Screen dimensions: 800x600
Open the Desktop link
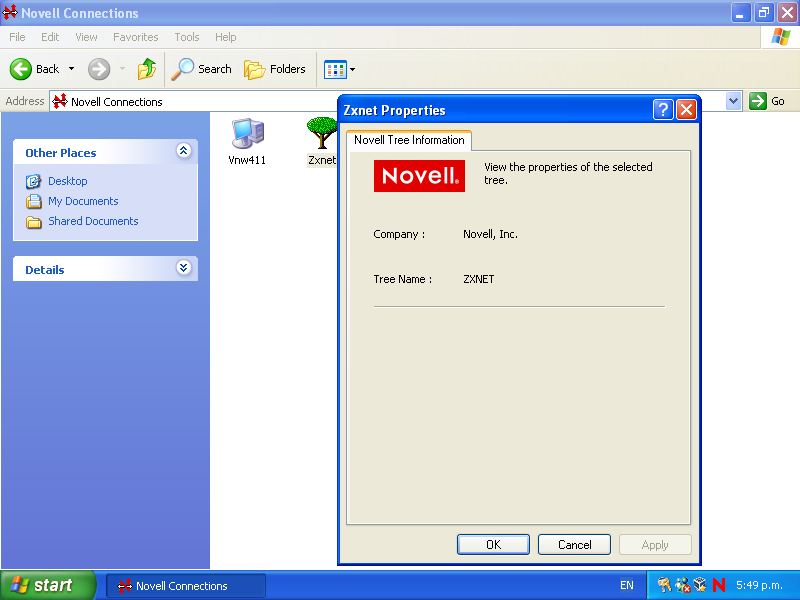[67, 181]
